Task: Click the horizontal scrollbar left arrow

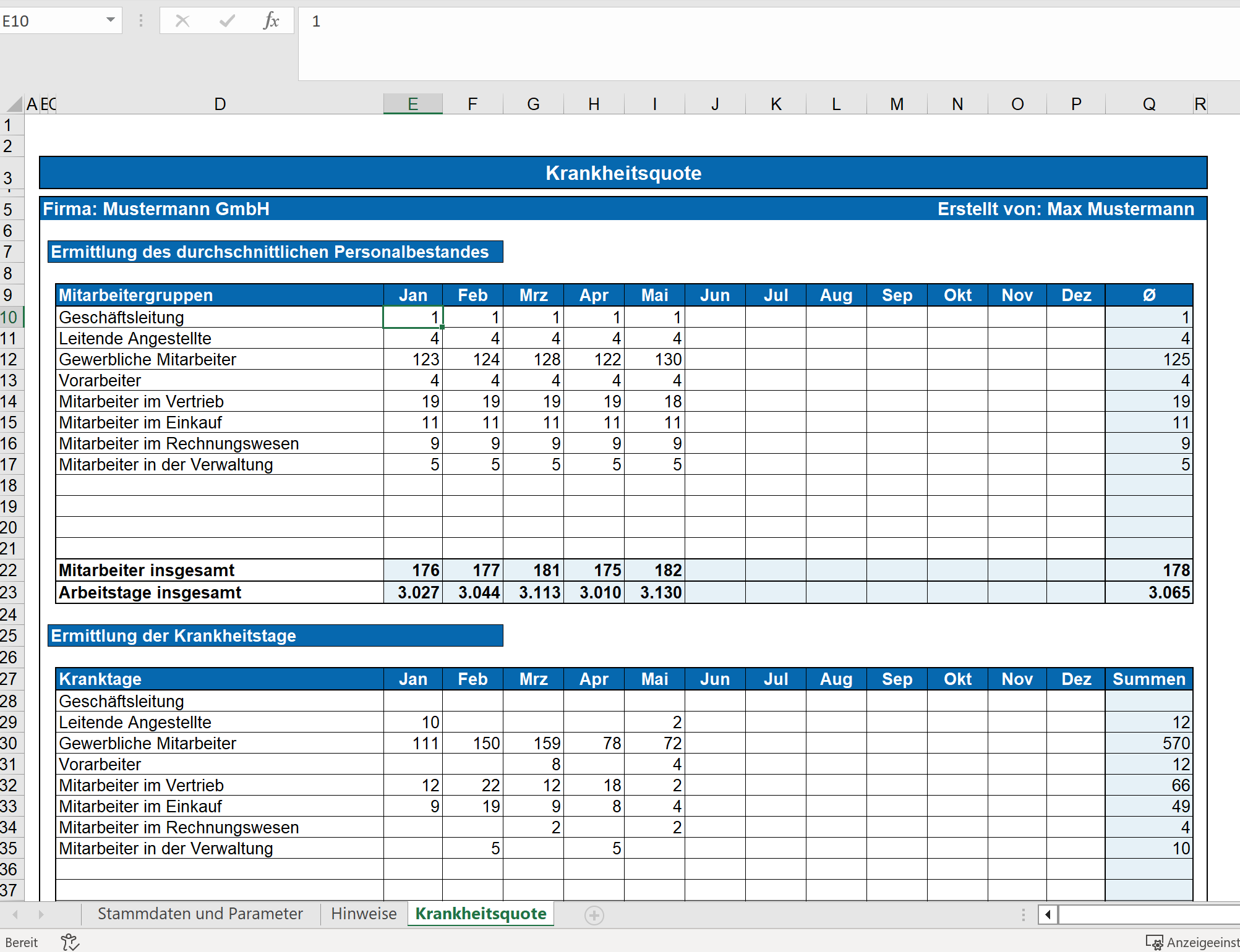Action: click(x=1048, y=914)
